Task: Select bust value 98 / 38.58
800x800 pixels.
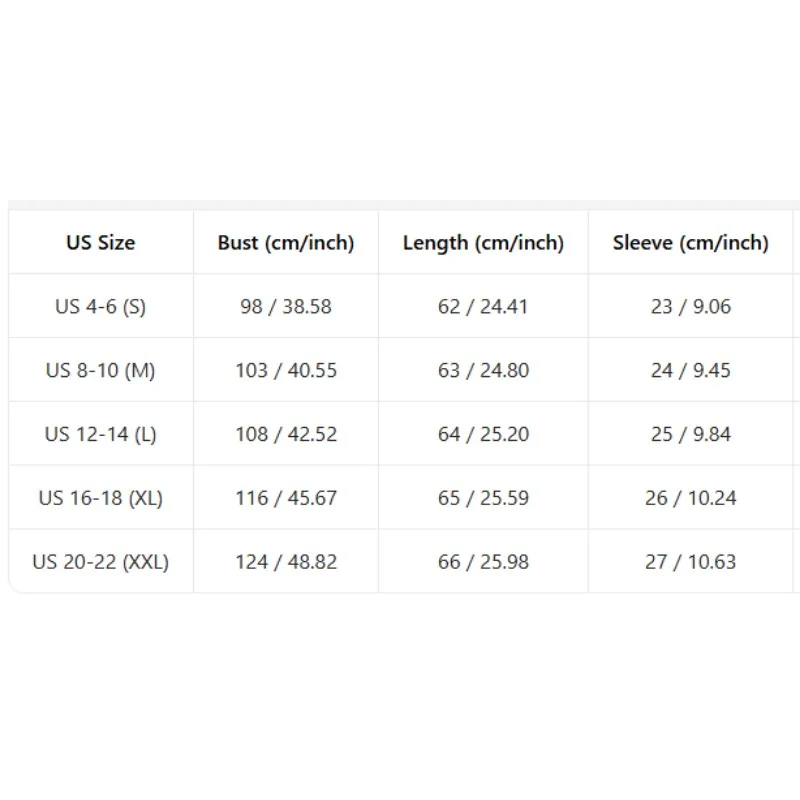Action: click(286, 306)
